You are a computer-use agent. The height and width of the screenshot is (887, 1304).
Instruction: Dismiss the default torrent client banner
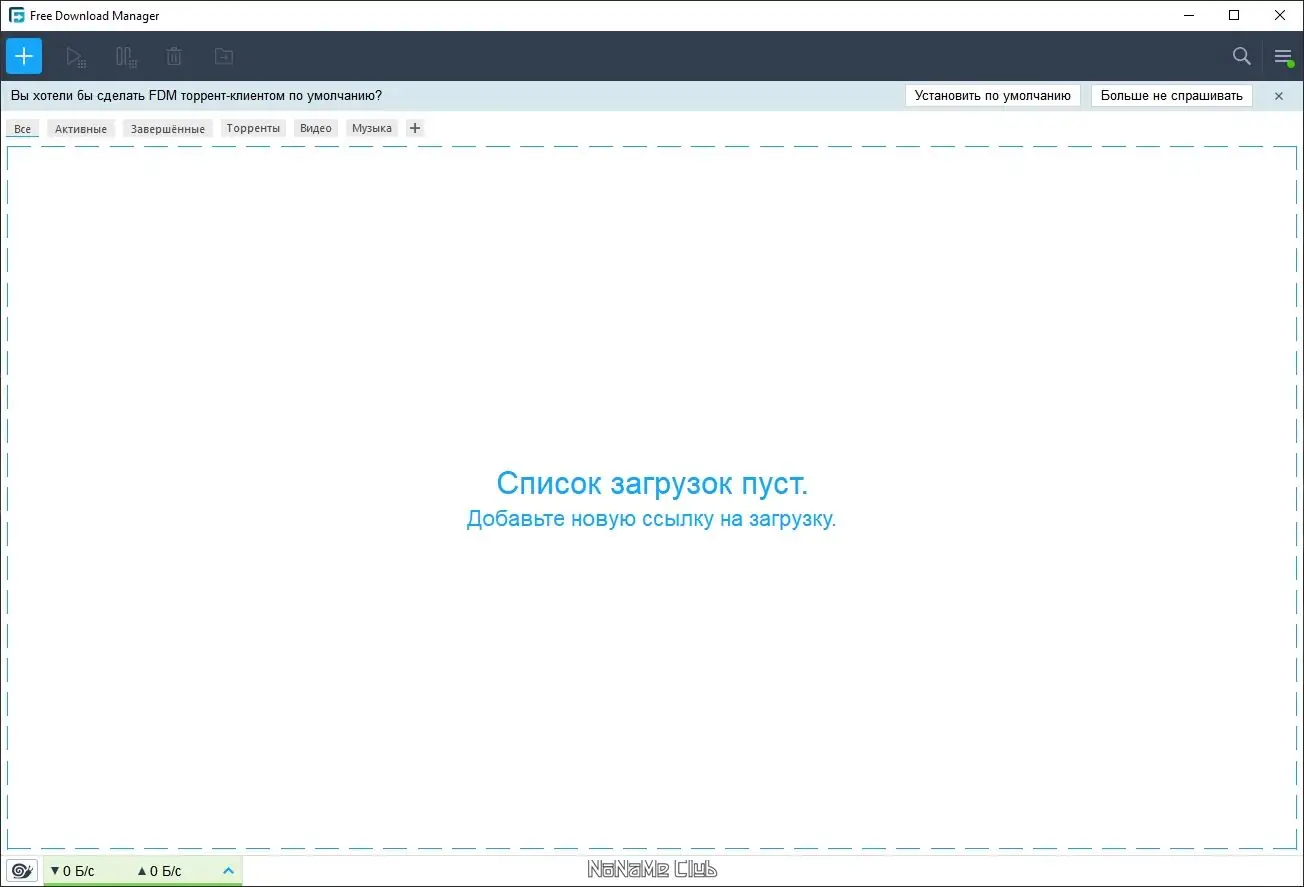click(1279, 96)
